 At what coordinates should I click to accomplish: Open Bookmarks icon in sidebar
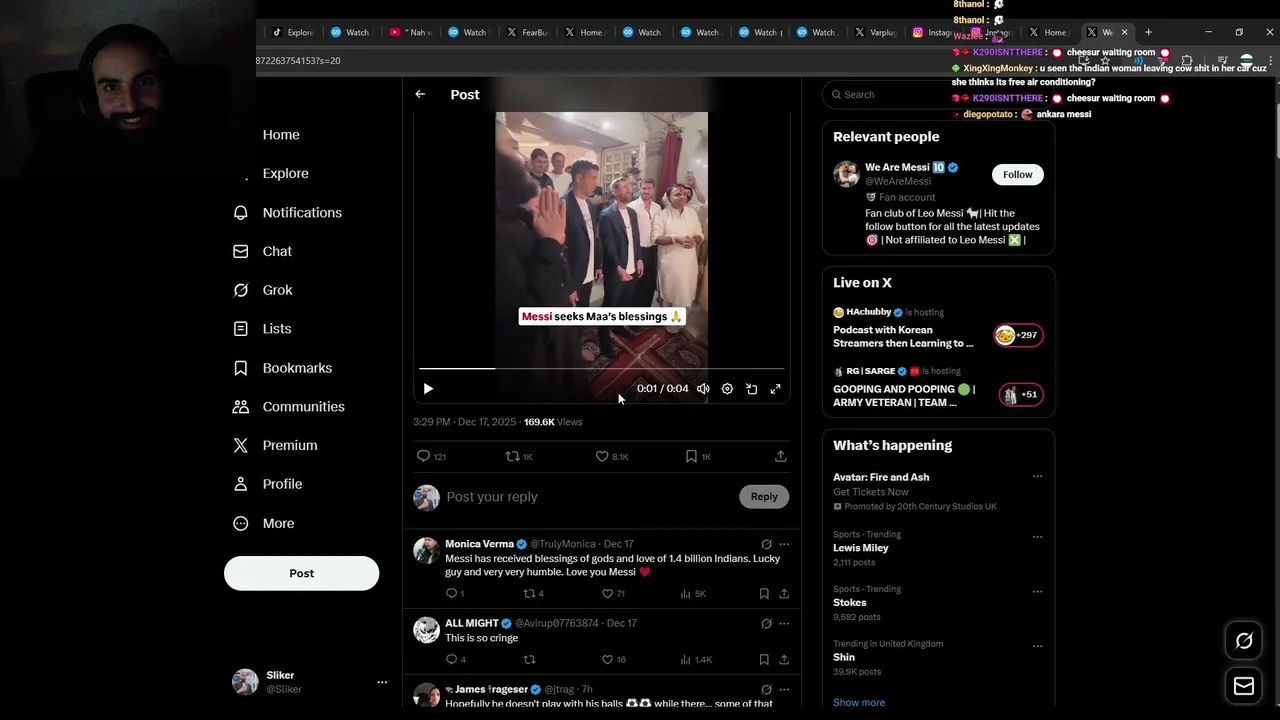click(x=240, y=368)
